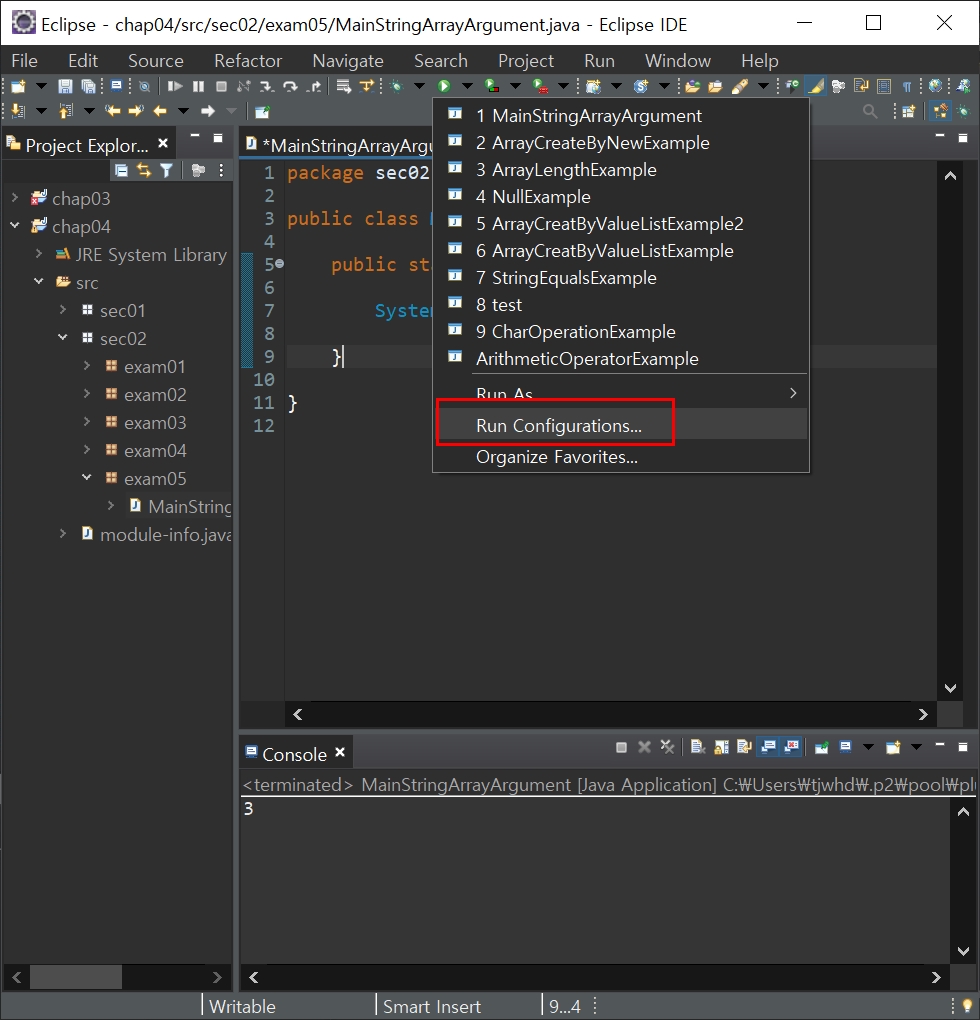Click the Open Perspective icon
Screen dimensions: 980x1020
pos(908,112)
